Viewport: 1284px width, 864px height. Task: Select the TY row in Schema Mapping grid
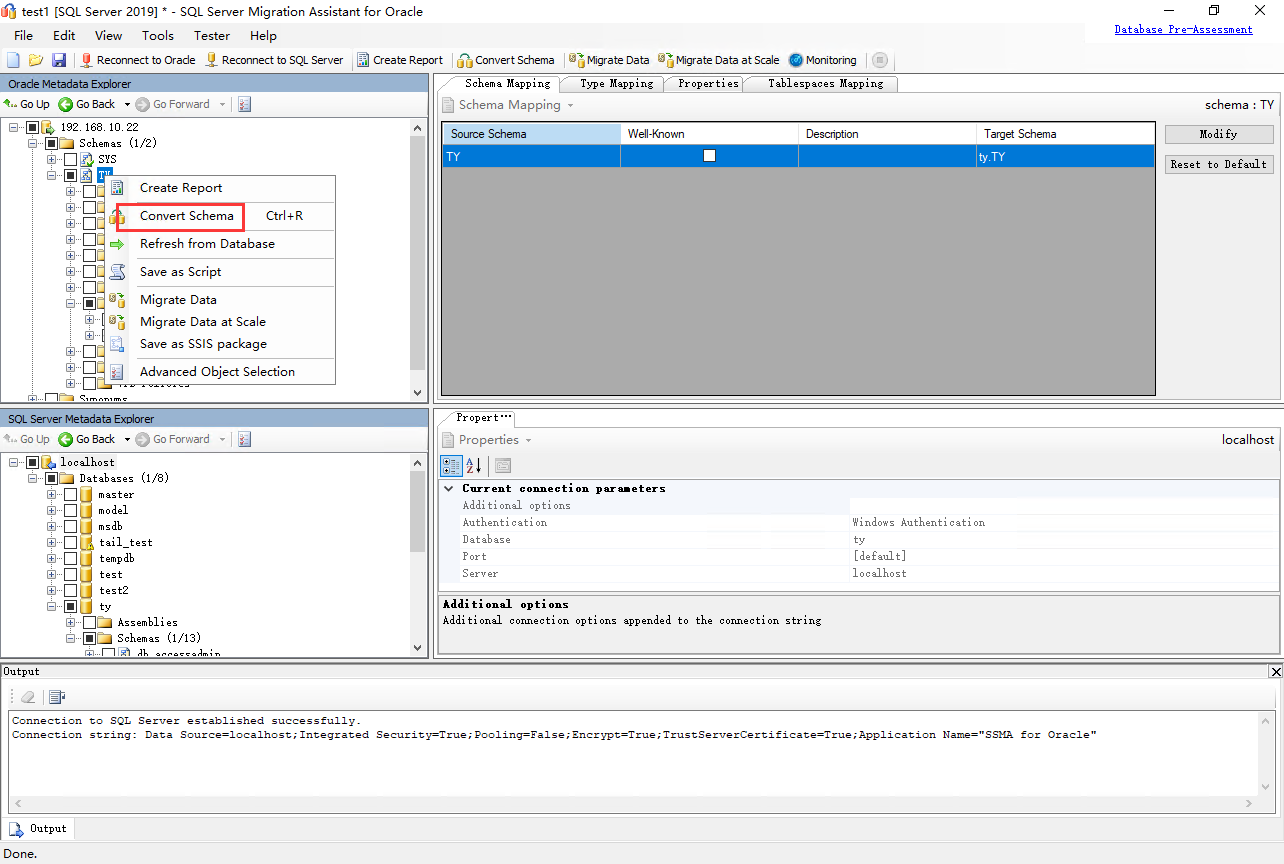tap(798, 156)
